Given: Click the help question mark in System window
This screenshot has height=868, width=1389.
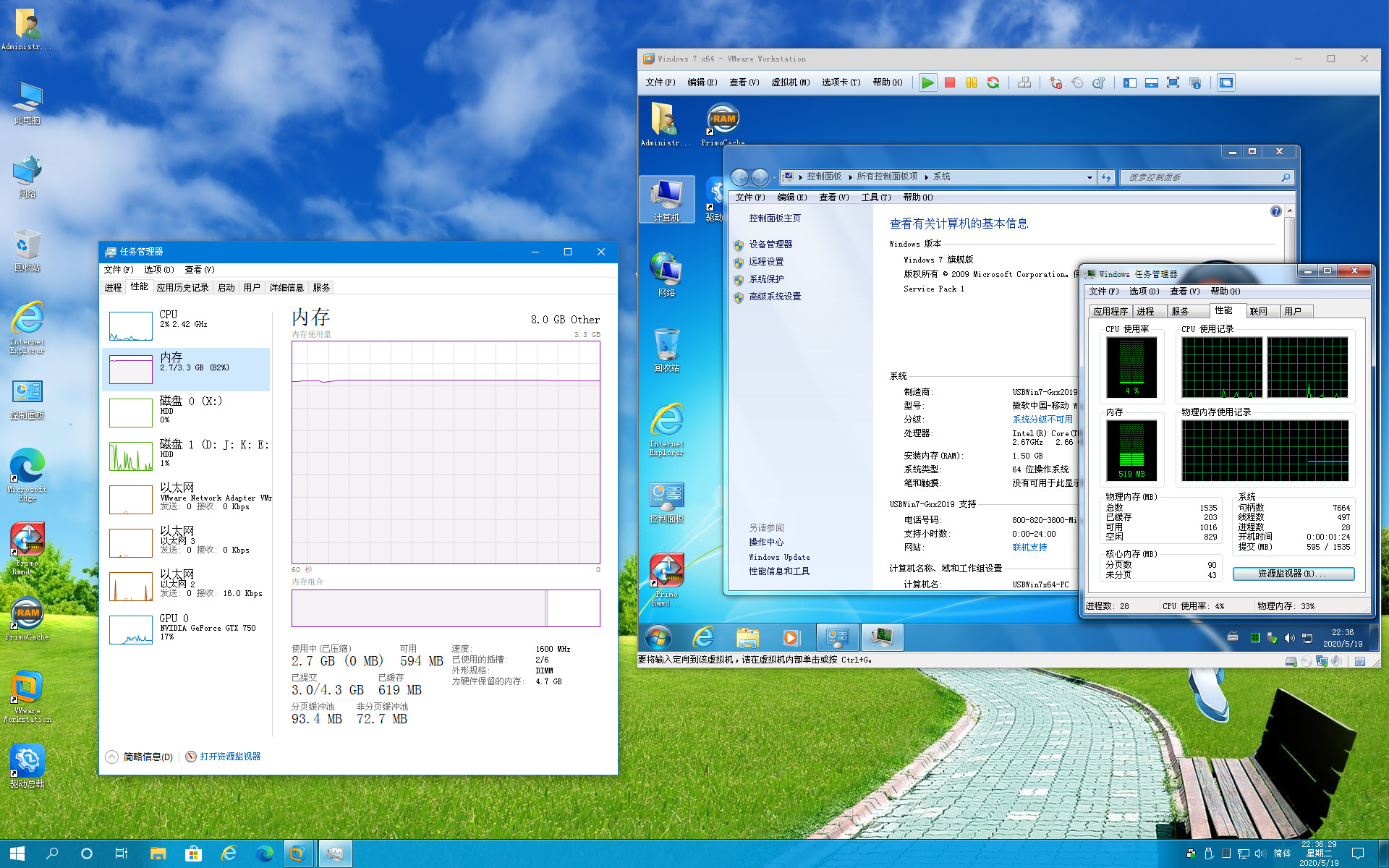Looking at the screenshot, I should (1275, 211).
